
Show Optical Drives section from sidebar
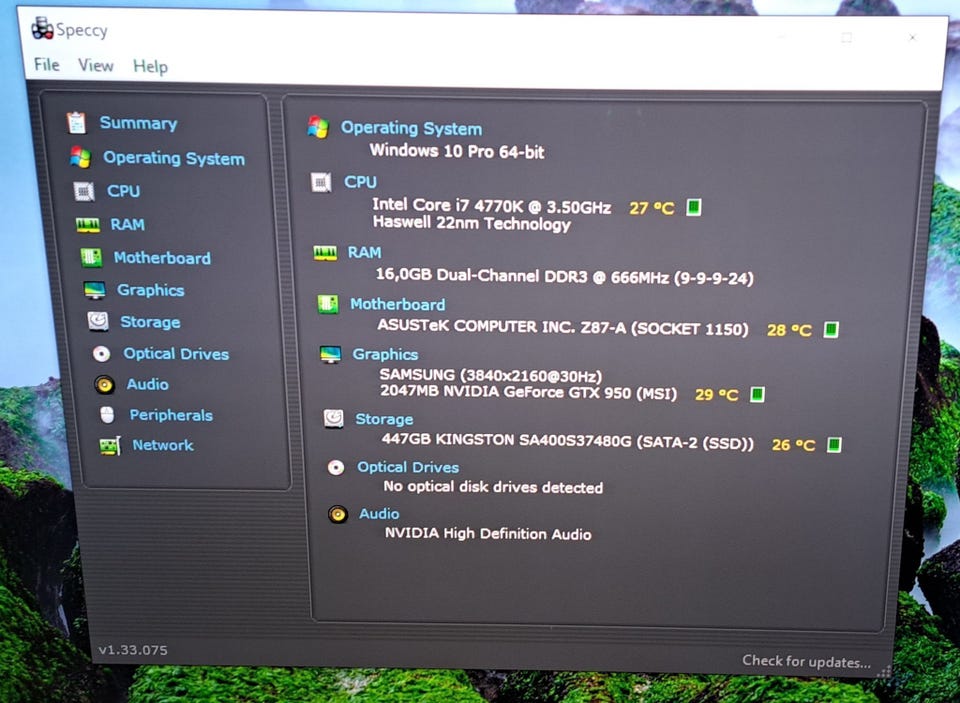176,354
